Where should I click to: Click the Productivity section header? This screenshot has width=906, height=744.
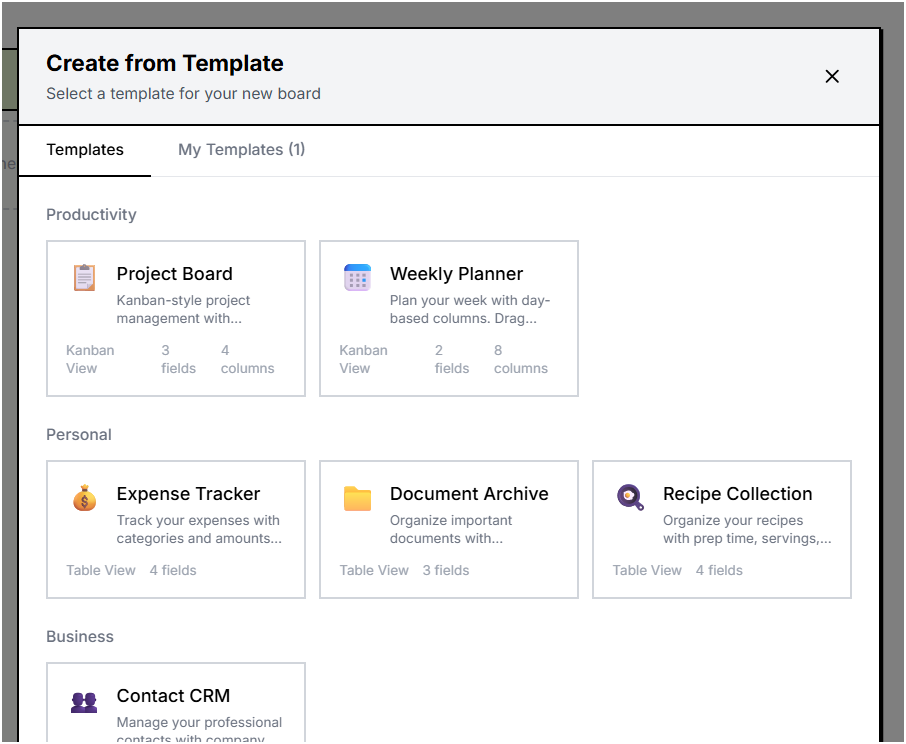[91, 214]
